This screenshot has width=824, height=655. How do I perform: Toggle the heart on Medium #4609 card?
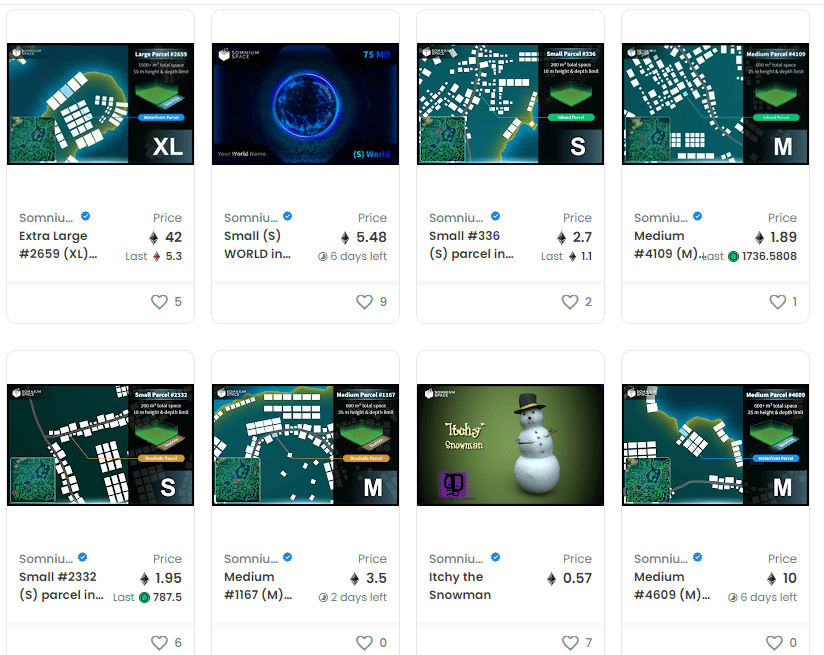tap(772, 643)
